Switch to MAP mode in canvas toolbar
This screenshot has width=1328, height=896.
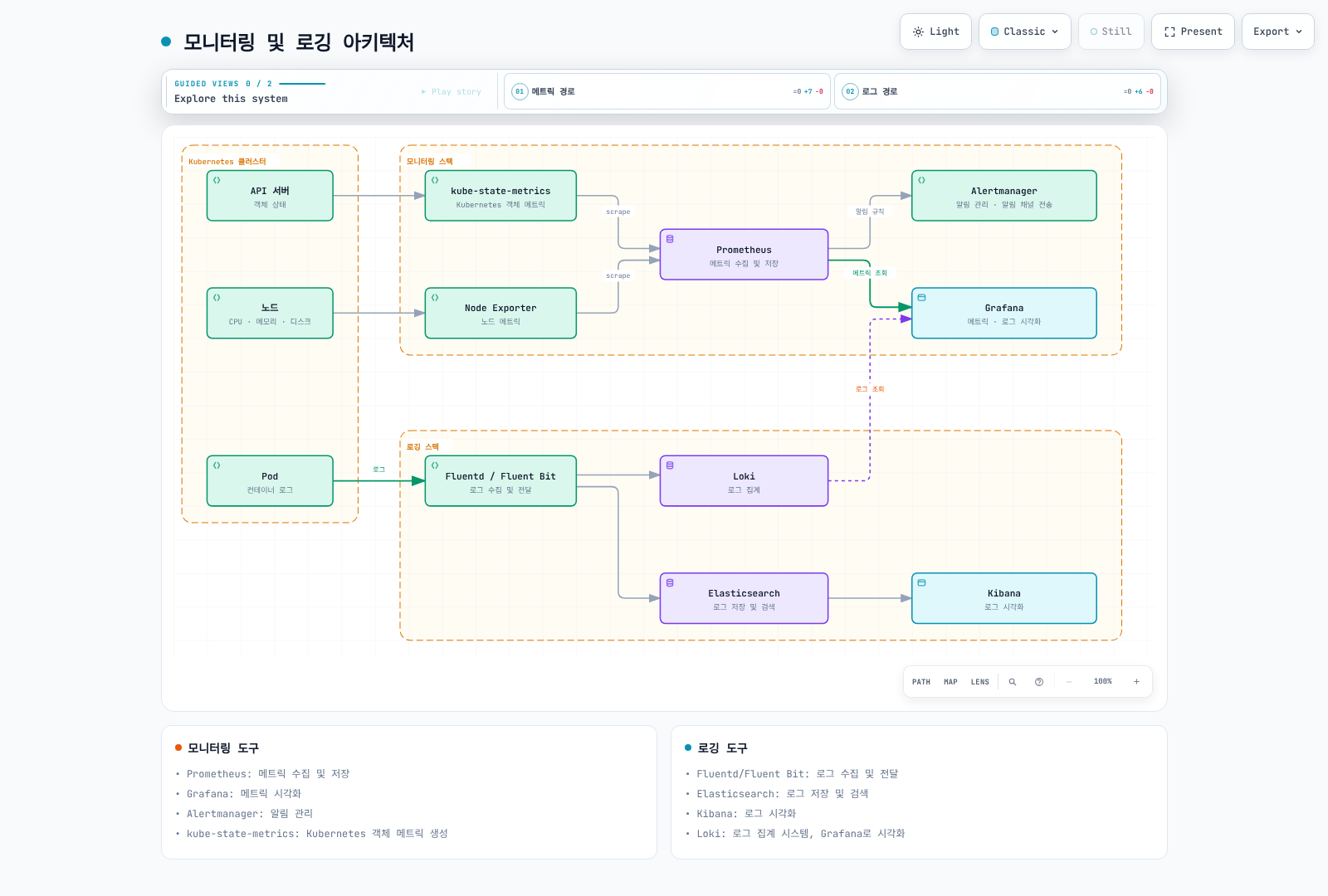click(x=950, y=682)
